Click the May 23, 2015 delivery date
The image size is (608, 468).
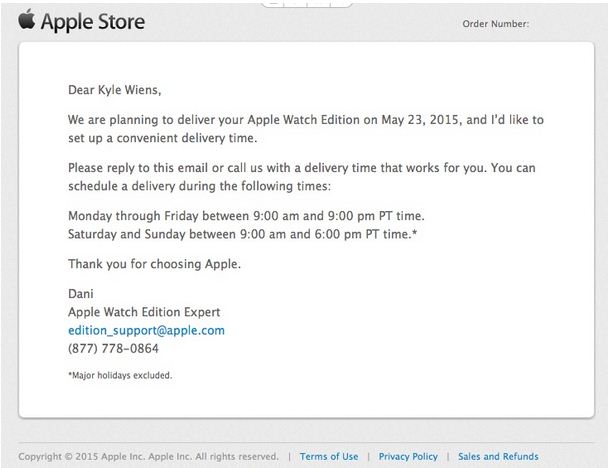[x=421, y=120]
